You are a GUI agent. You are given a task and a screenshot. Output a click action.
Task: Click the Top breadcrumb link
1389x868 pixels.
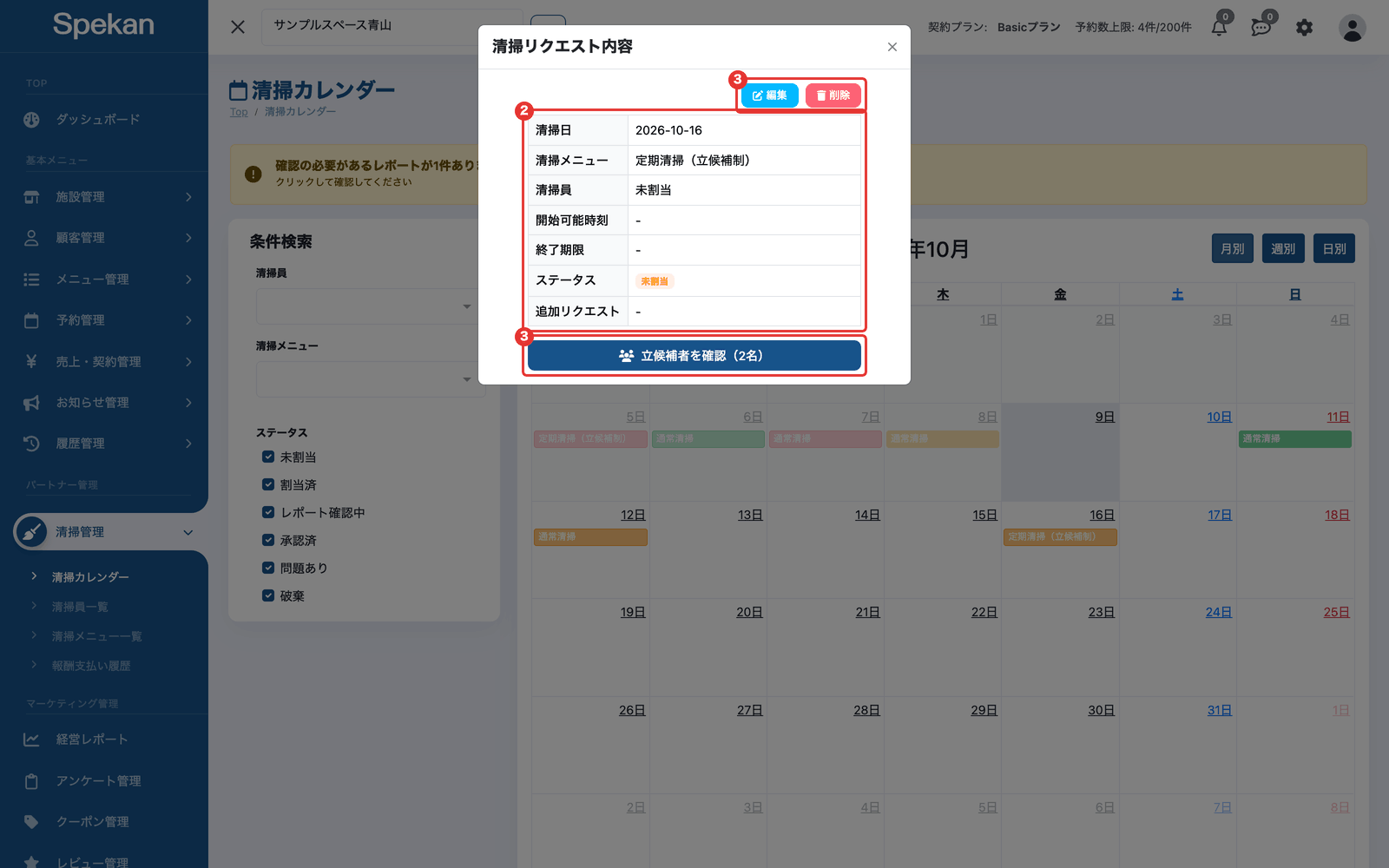[x=239, y=112]
